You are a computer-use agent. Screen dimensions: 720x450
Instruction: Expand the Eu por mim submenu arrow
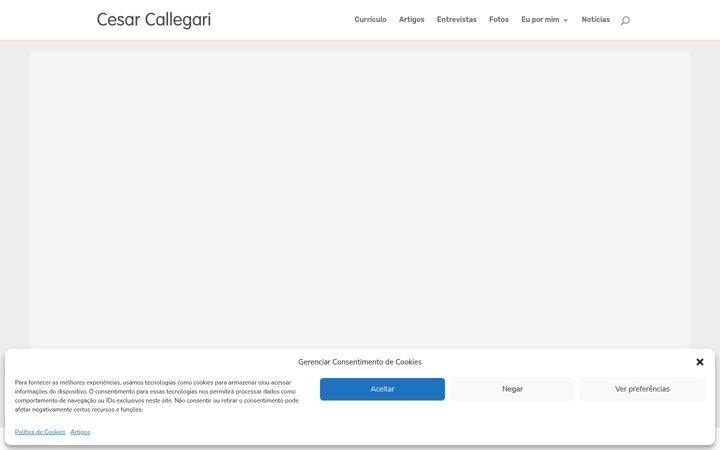coord(565,20)
